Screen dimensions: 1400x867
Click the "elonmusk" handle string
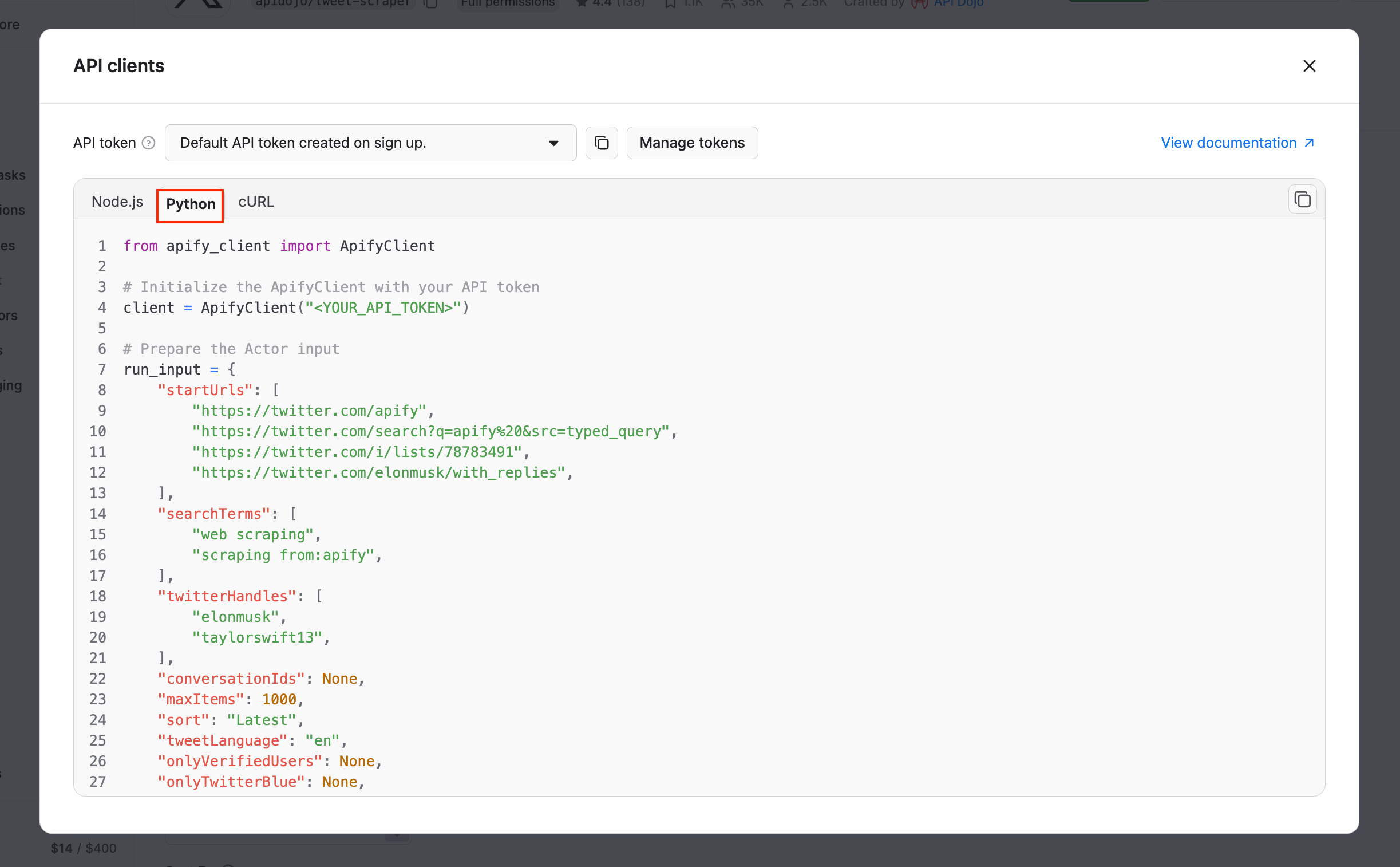236,617
